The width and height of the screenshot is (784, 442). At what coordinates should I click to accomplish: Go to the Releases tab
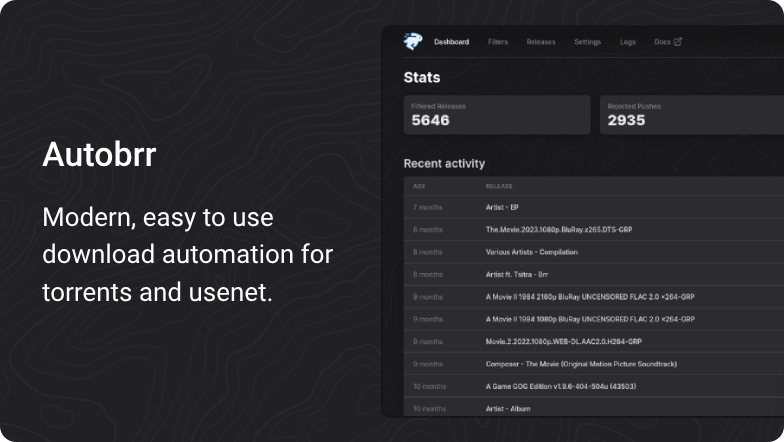[x=541, y=42]
